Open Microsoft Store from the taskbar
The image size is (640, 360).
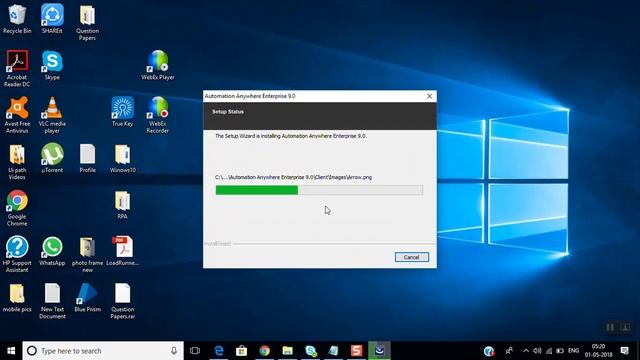pos(242,351)
